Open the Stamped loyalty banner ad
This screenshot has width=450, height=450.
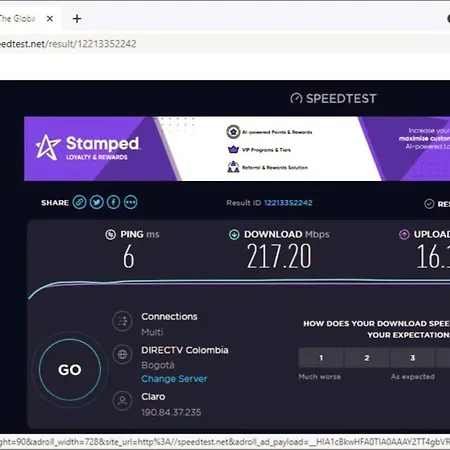[x=237, y=149]
